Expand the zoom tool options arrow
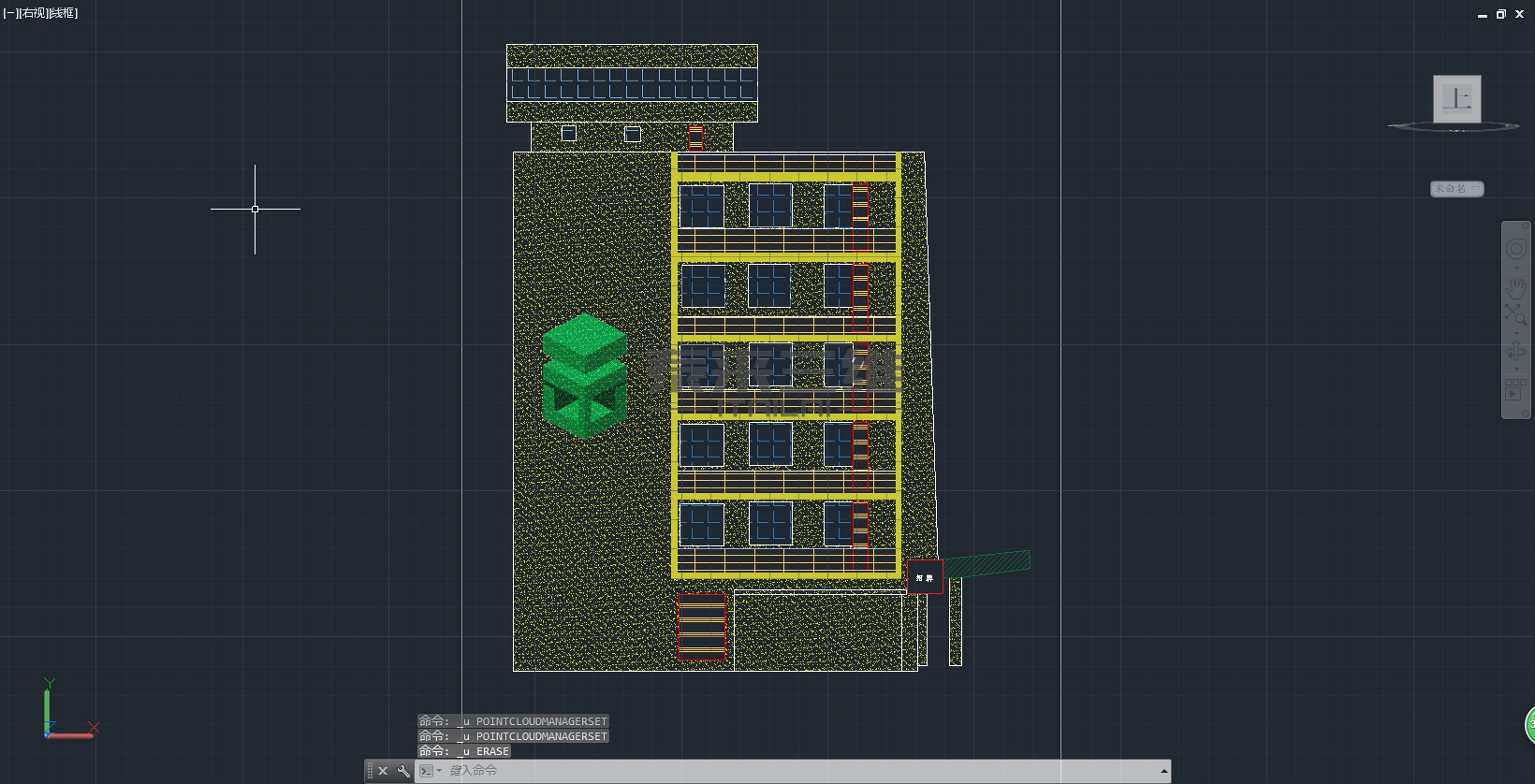Screen dimensions: 1535x784 1516,332
